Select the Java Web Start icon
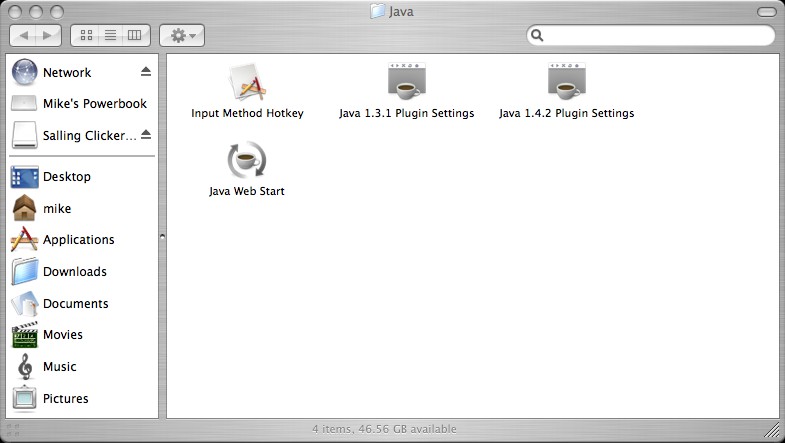Screen dimensions: 785x443 pyautogui.click(x=246, y=160)
